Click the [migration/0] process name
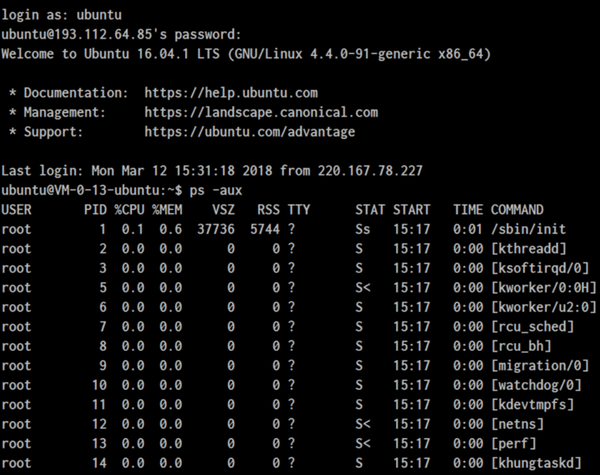600x475 pixels. [540, 366]
